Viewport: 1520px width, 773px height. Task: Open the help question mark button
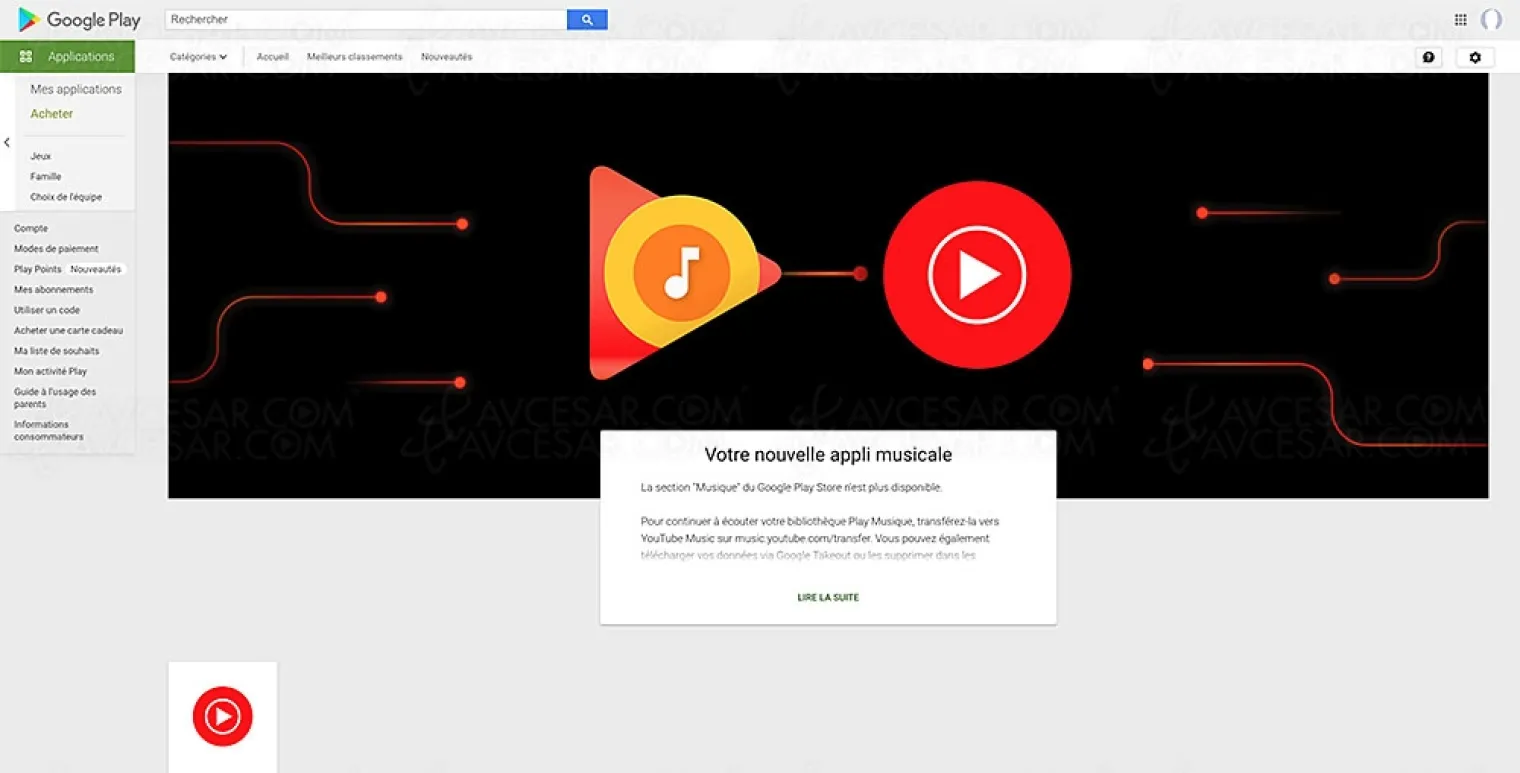1429,57
